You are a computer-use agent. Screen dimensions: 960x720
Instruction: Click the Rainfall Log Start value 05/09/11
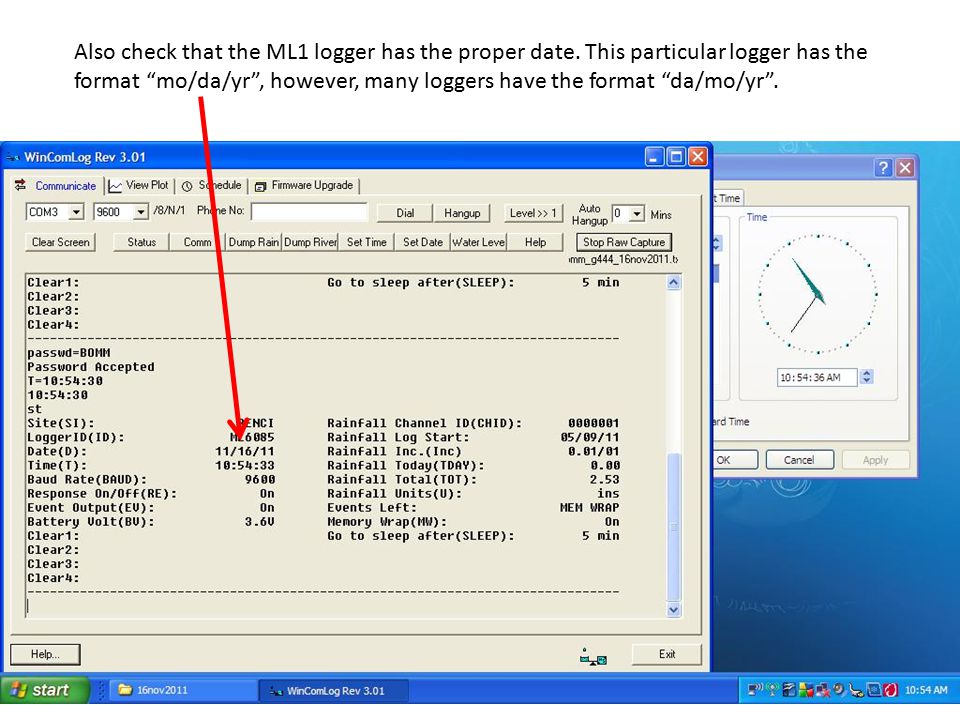point(590,437)
